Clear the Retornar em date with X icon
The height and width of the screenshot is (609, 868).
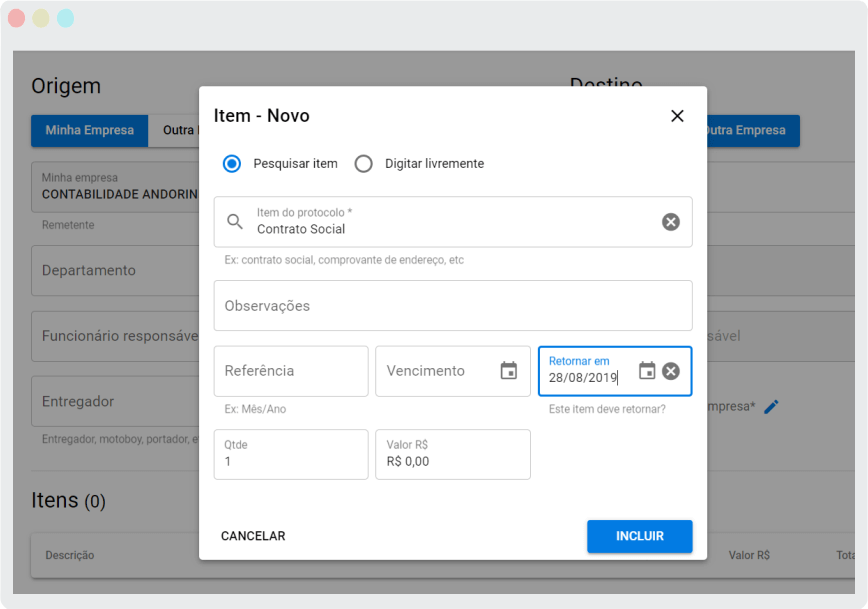(x=670, y=373)
